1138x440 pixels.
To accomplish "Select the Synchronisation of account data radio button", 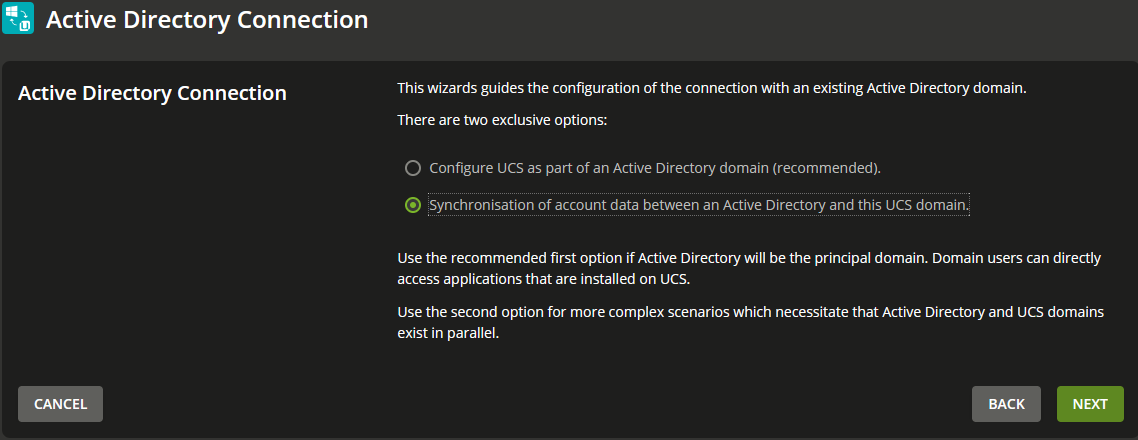I will tap(413, 205).
